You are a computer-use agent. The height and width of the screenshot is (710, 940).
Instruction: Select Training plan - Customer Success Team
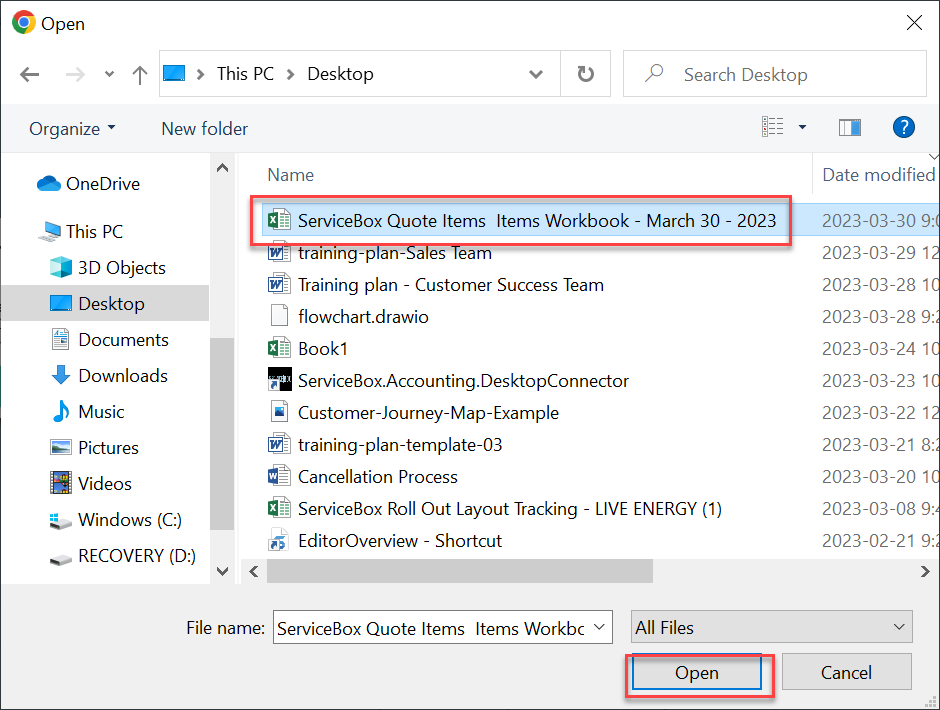pyautogui.click(x=451, y=285)
